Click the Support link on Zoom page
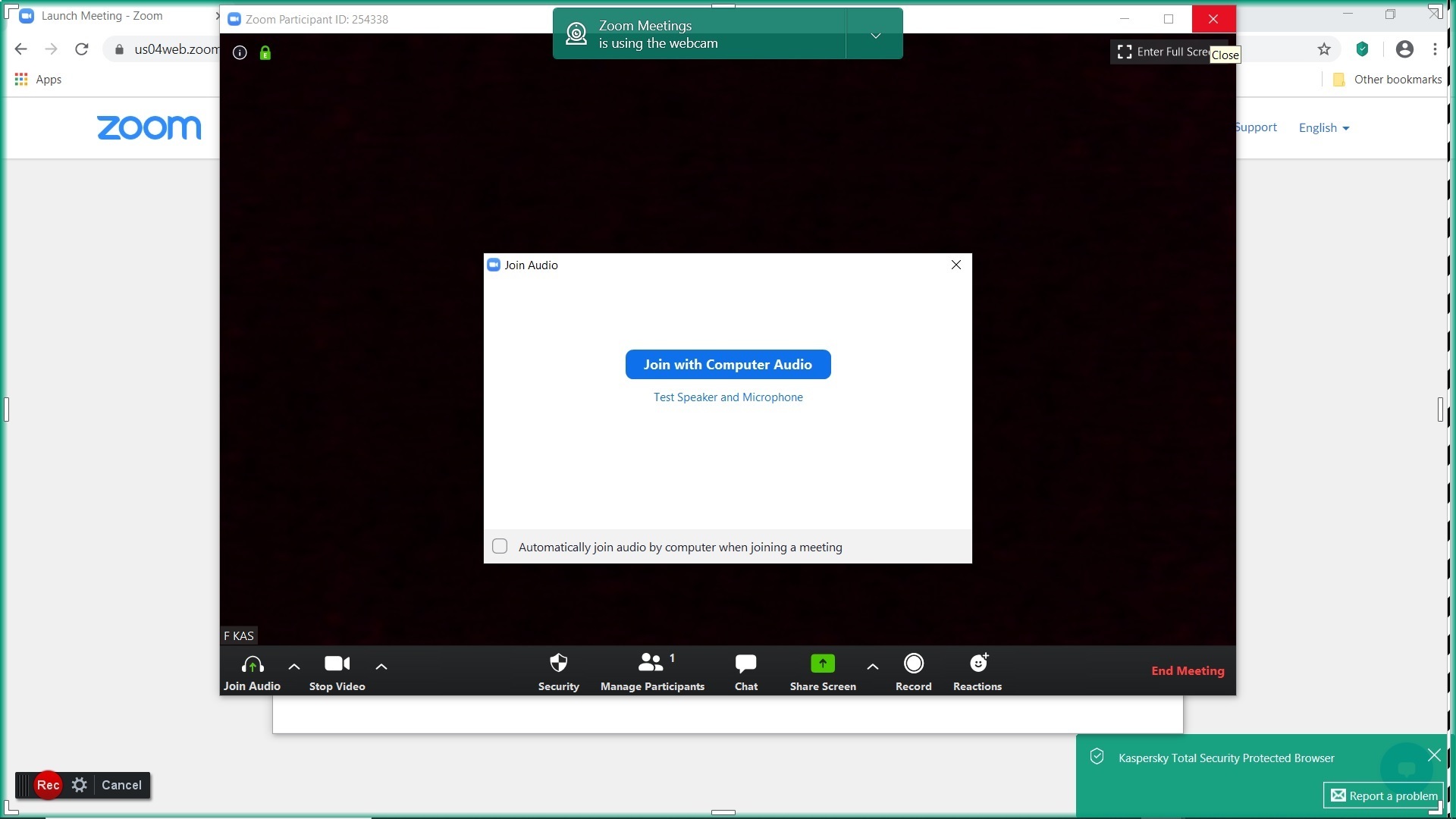Image resolution: width=1456 pixels, height=819 pixels. (x=1257, y=127)
